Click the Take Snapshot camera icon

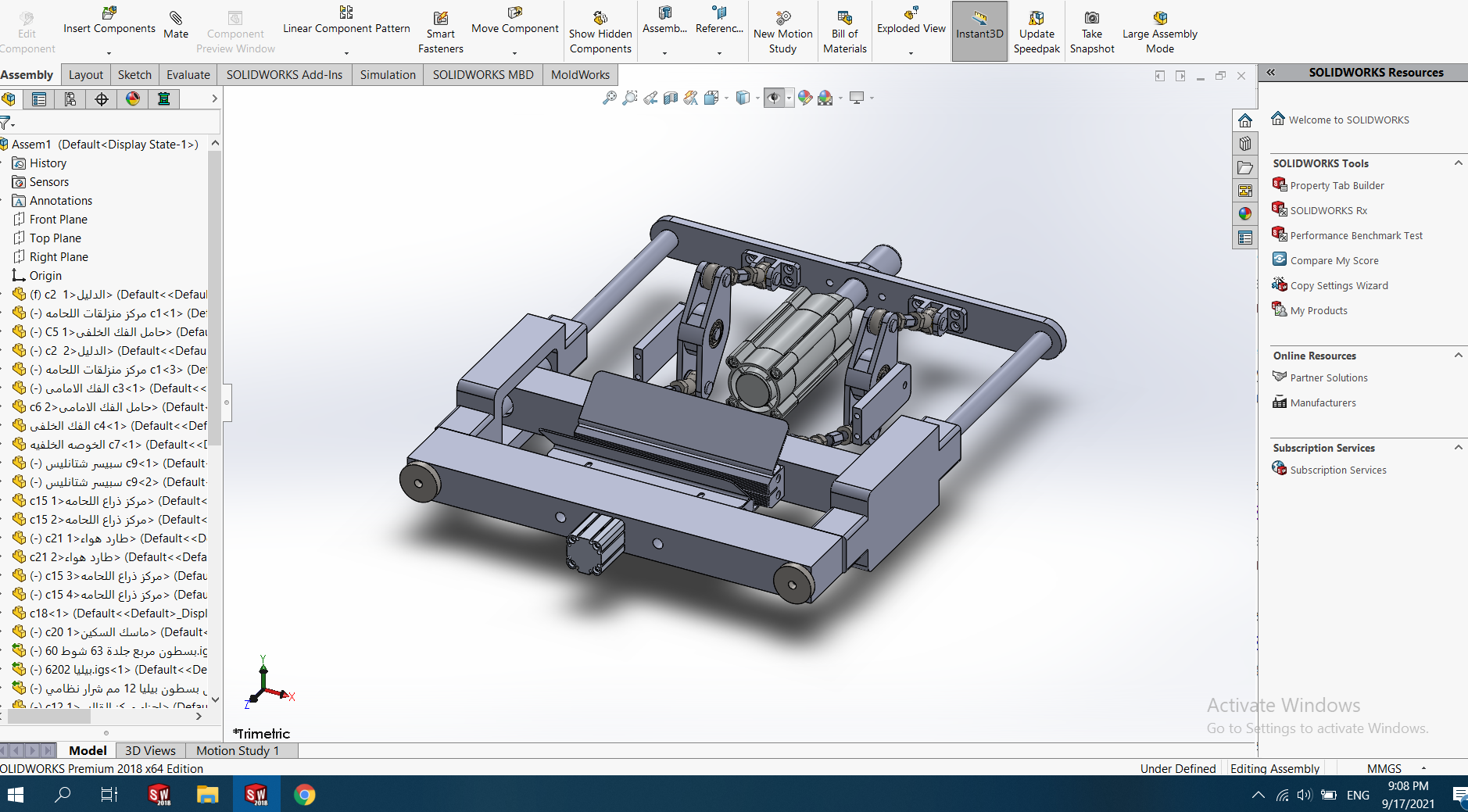1091,32
